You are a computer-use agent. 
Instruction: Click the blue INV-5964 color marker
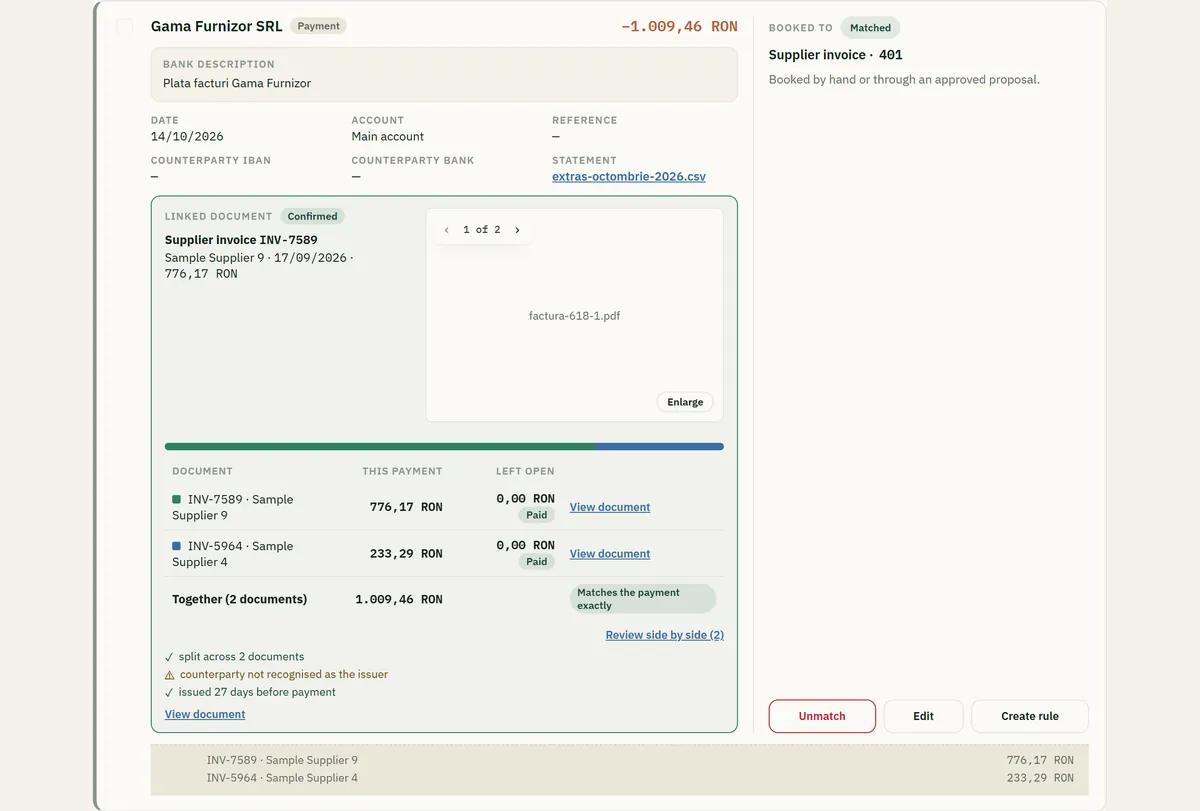[177, 546]
